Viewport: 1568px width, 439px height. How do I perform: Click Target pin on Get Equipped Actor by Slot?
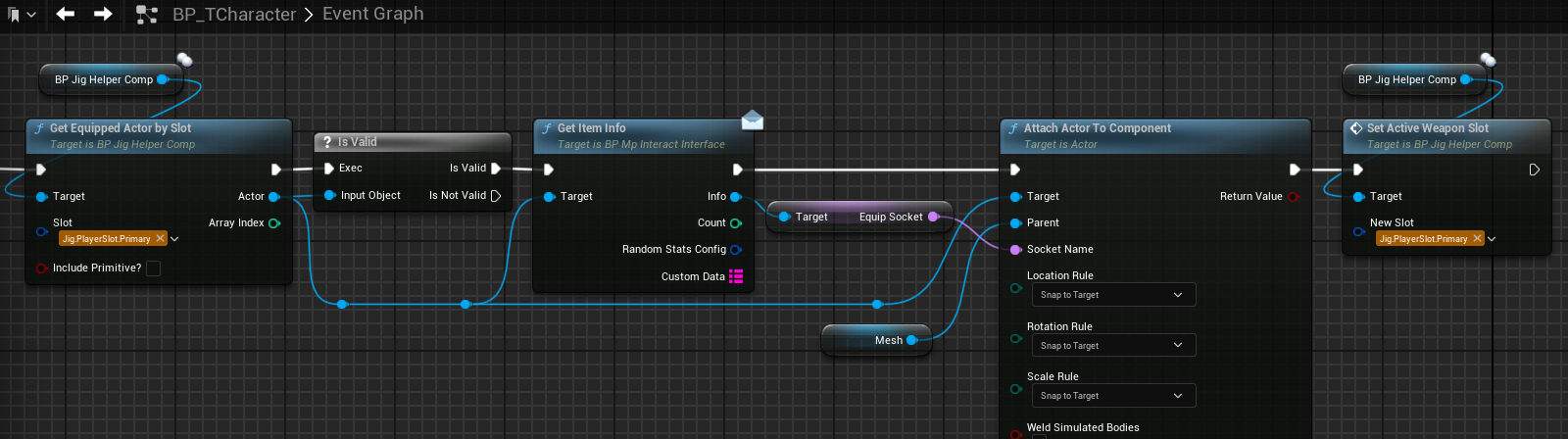coord(41,197)
